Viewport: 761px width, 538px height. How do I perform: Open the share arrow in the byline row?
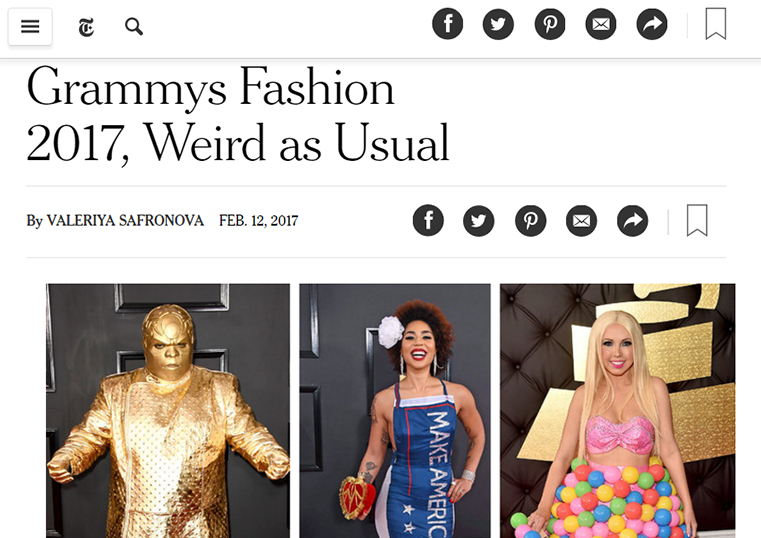pyautogui.click(x=632, y=221)
